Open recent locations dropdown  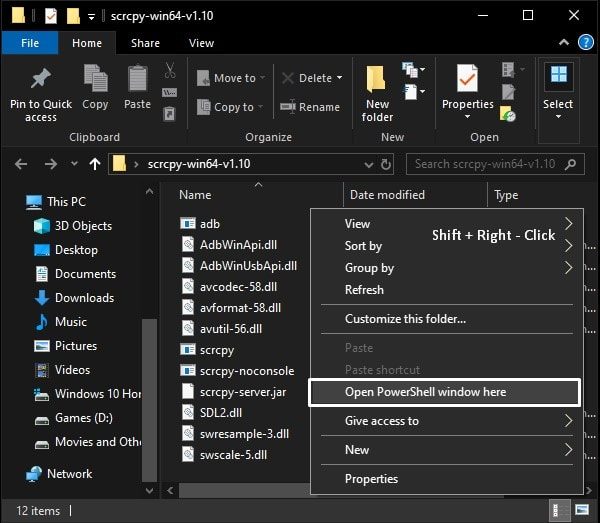[x=74, y=164]
